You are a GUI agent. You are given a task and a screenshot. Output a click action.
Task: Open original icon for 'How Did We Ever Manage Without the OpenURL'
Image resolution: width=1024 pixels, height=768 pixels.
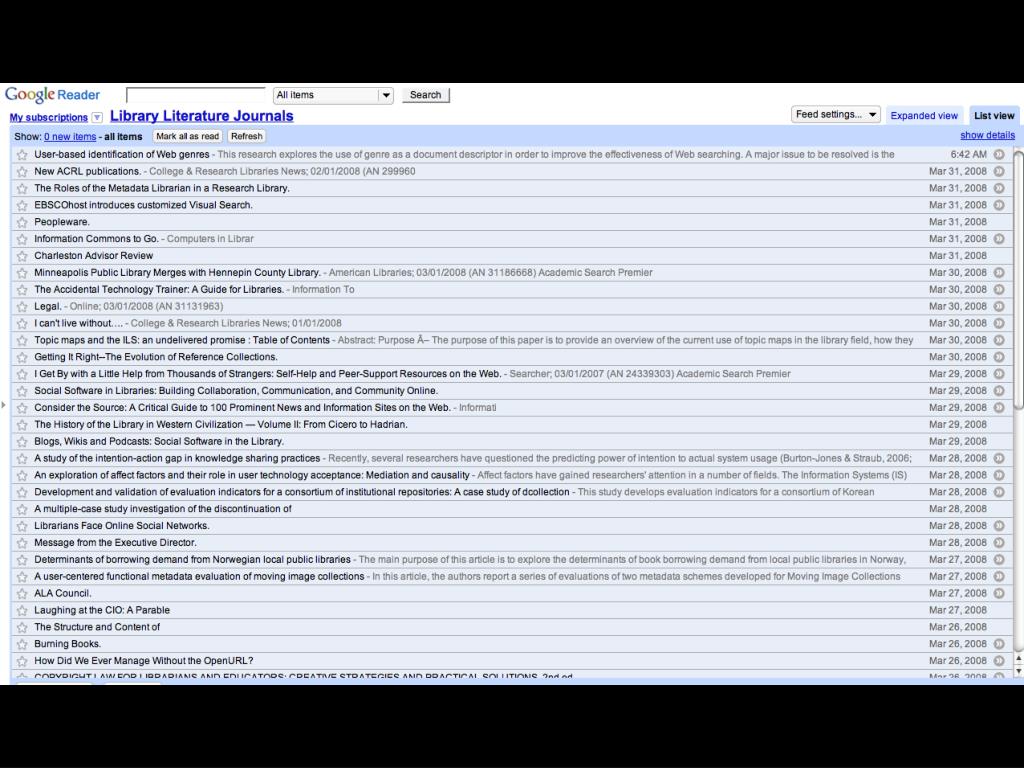(x=999, y=662)
